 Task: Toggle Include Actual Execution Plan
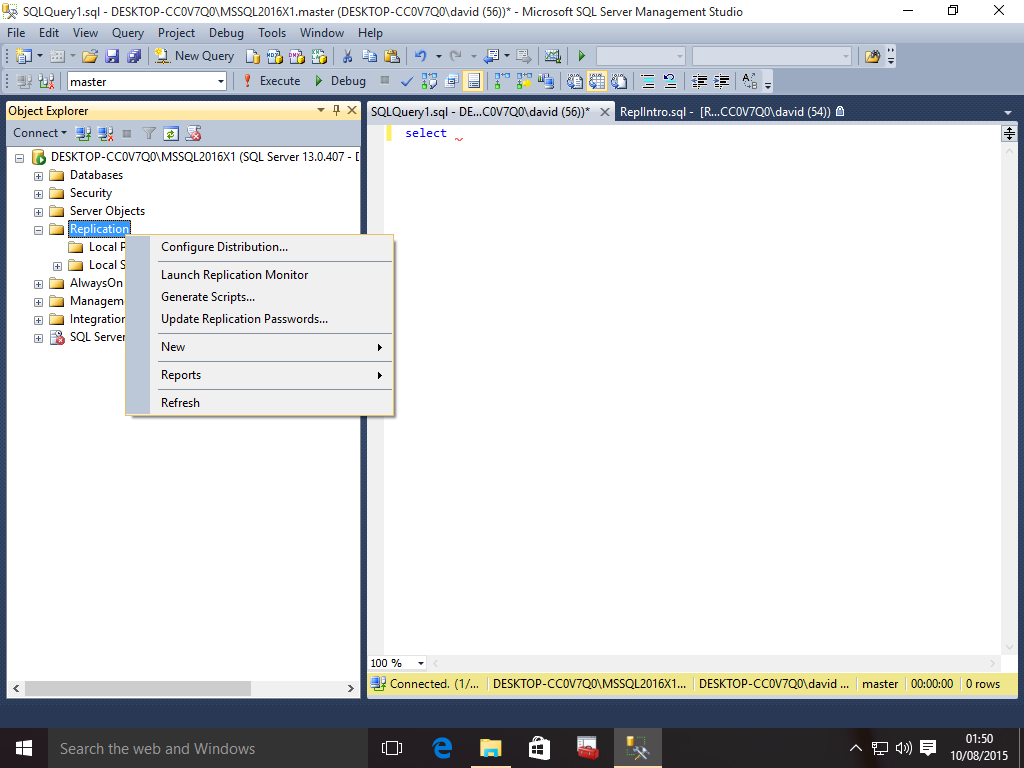tap(498, 81)
